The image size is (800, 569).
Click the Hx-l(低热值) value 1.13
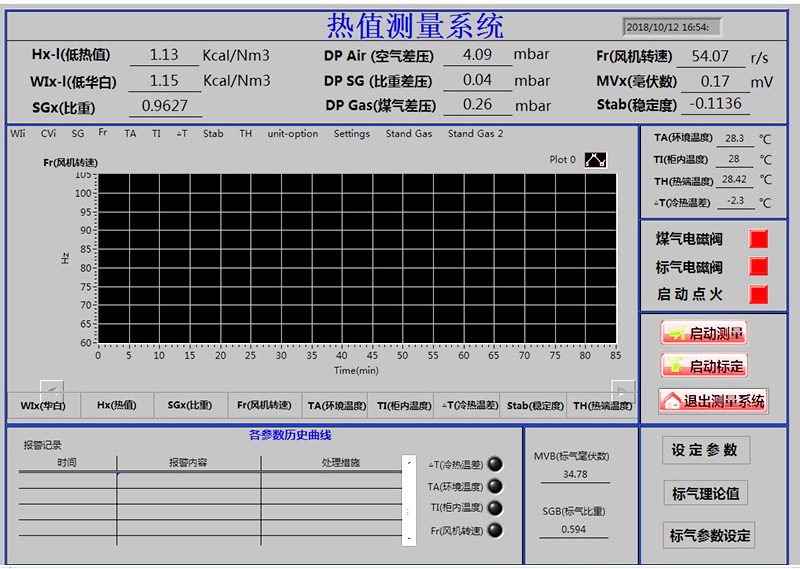pos(164,55)
